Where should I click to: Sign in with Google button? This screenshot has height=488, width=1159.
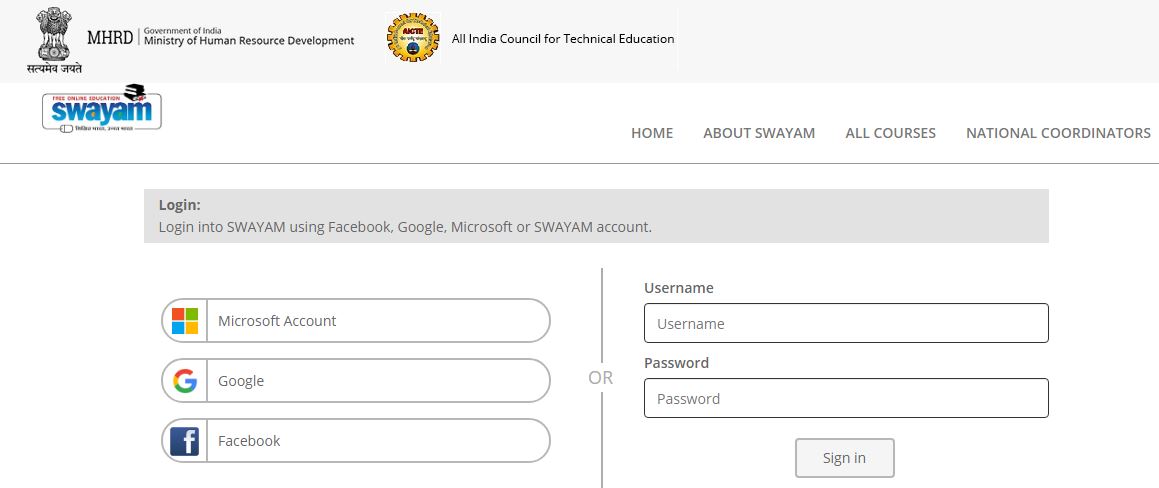pos(356,381)
